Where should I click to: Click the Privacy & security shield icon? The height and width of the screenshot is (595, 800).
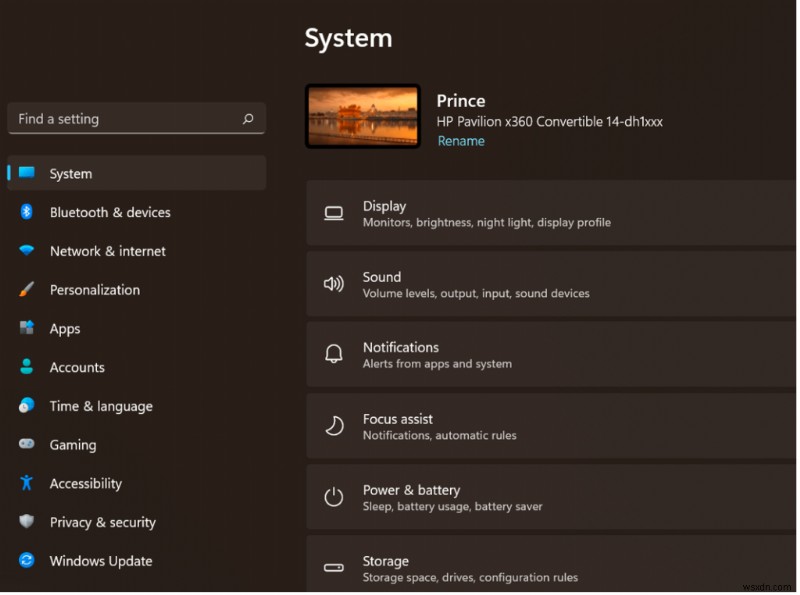point(27,522)
